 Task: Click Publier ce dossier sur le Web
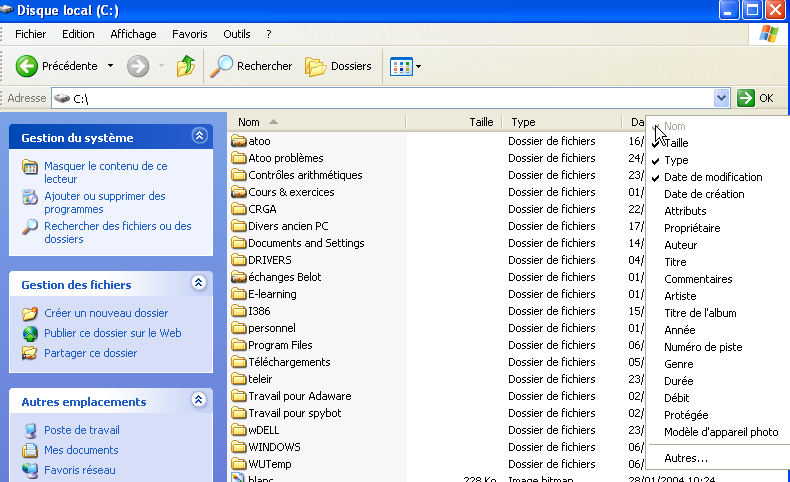[x=113, y=333]
